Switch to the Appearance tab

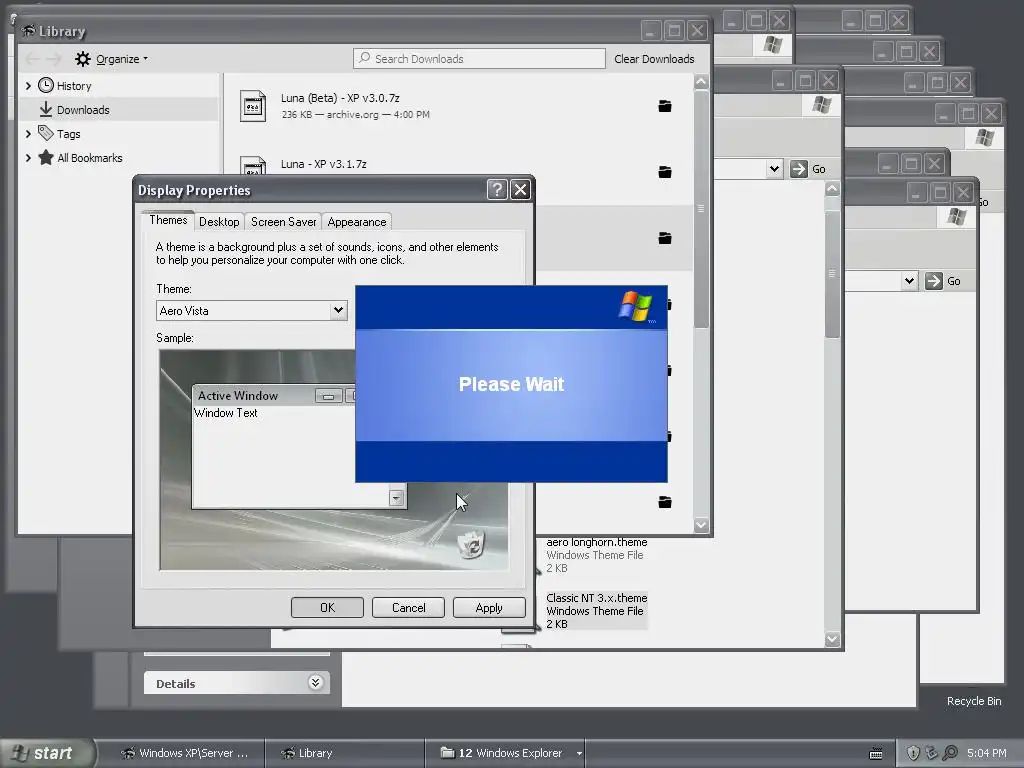click(x=357, y=221)
